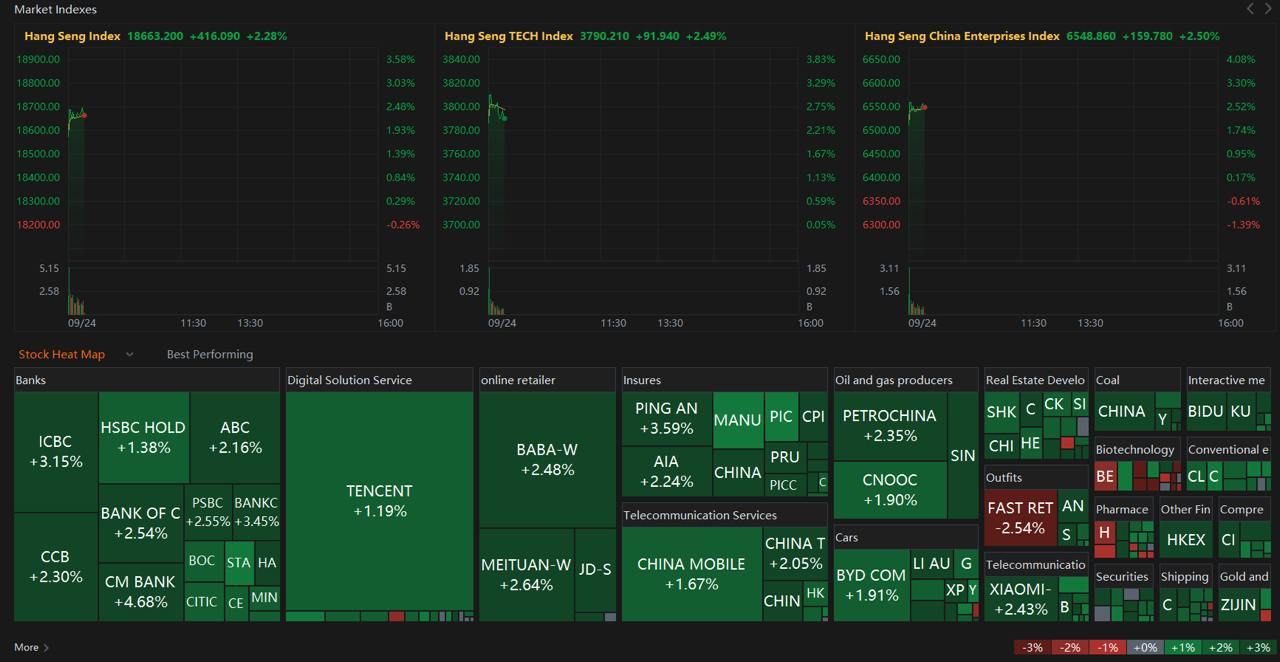The width and height of the screenshot is (1280, 662).
Task: Open Hang Seng China Enterprises Index title
Action: click(962, 36)
